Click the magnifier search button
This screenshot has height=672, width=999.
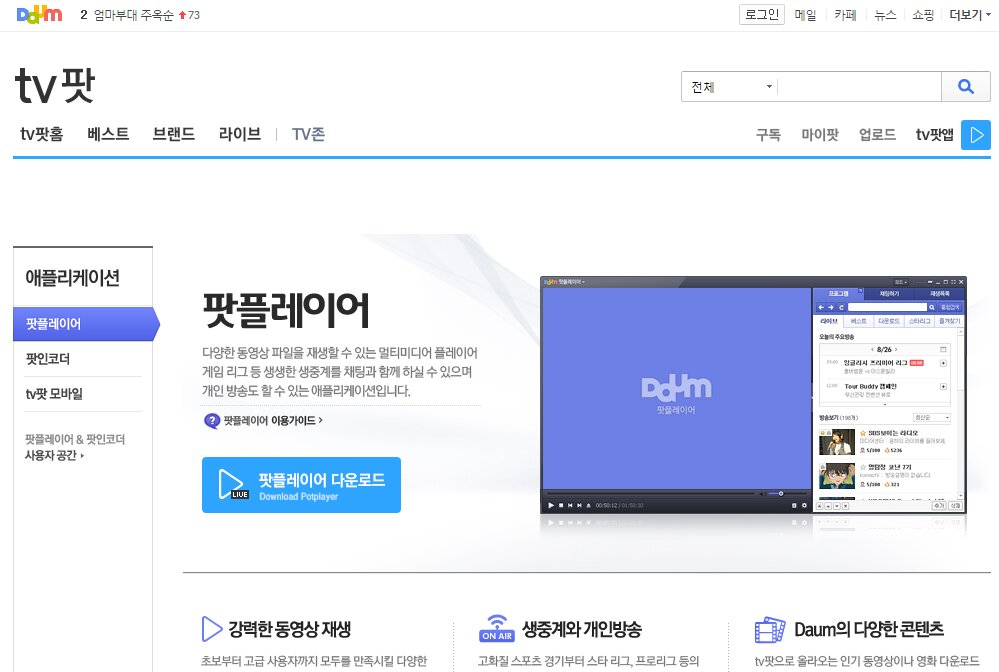pyautogui.click(x=966, y=87)
